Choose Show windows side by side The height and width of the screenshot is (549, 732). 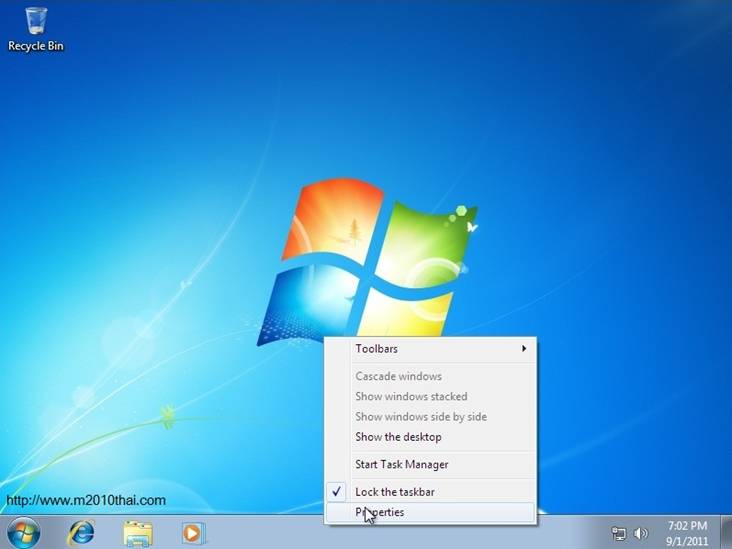(x=430, y=417)
